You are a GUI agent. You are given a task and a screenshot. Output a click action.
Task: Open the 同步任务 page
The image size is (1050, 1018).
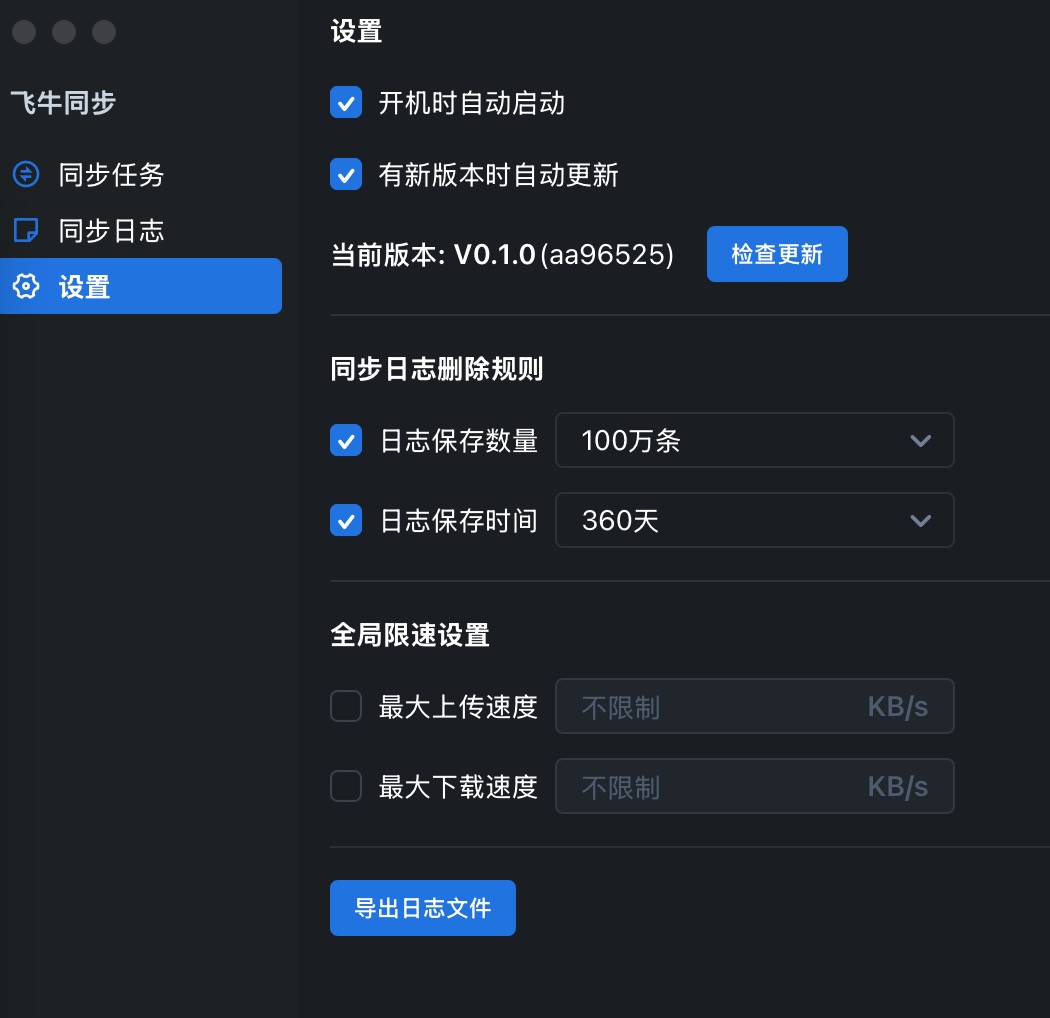coord(110,175)
